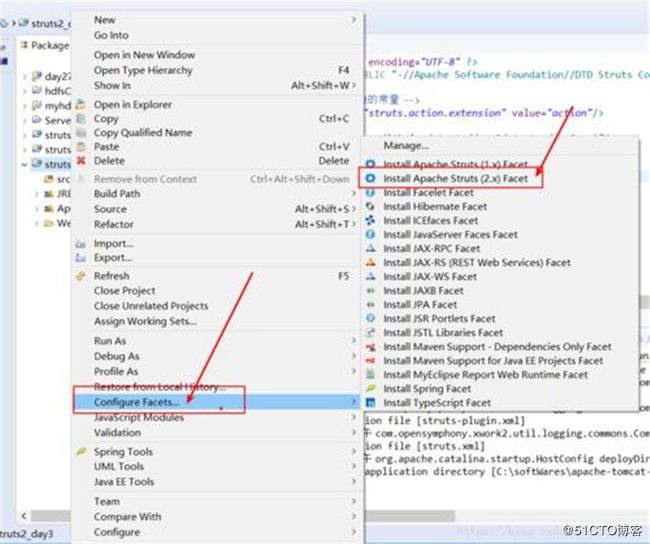Click the Install Facelet Facet icon

(370, 192)
